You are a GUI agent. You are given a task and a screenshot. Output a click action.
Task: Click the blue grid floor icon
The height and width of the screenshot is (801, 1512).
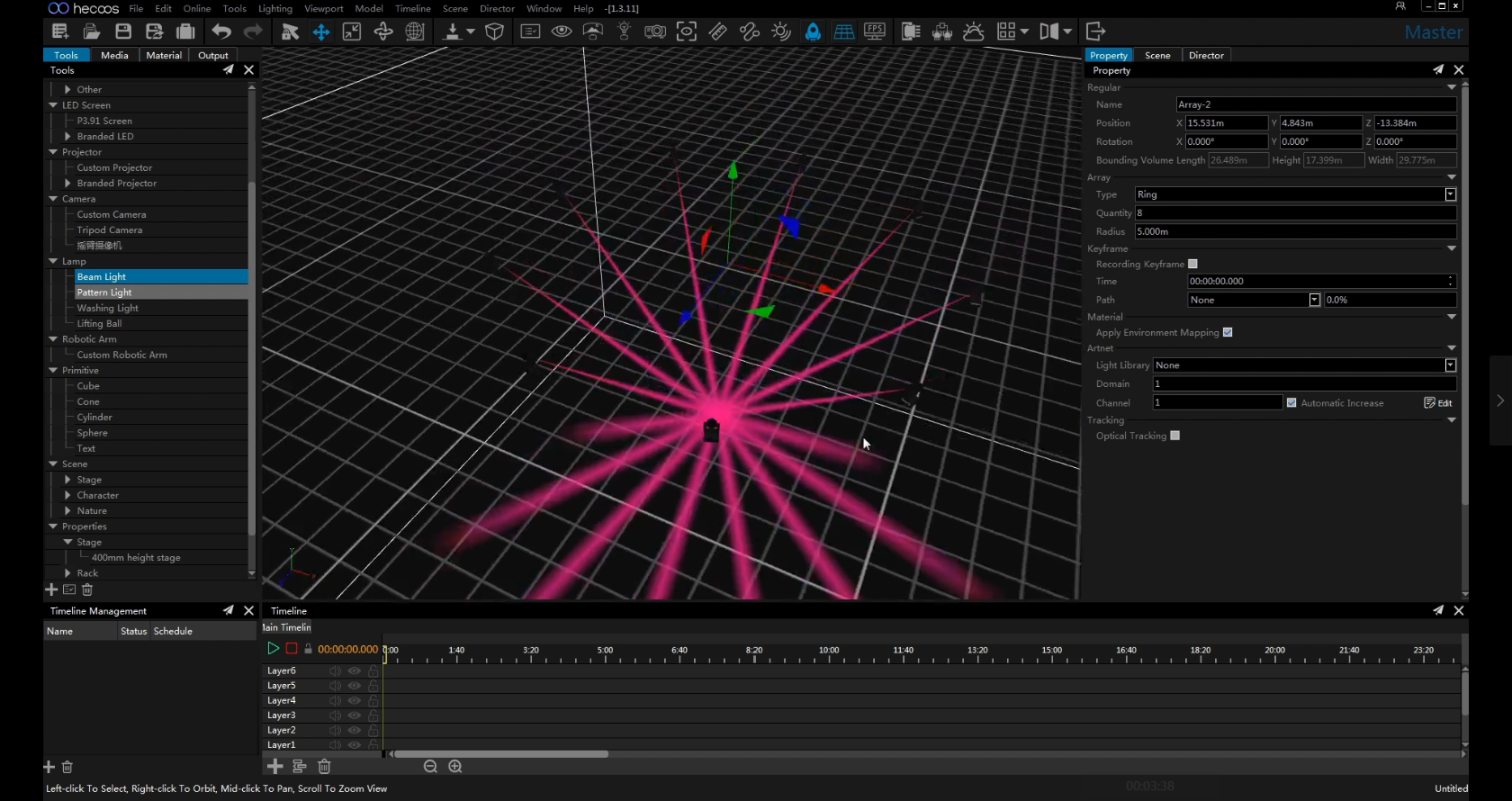pyautogui.click(x=844, y=31)
